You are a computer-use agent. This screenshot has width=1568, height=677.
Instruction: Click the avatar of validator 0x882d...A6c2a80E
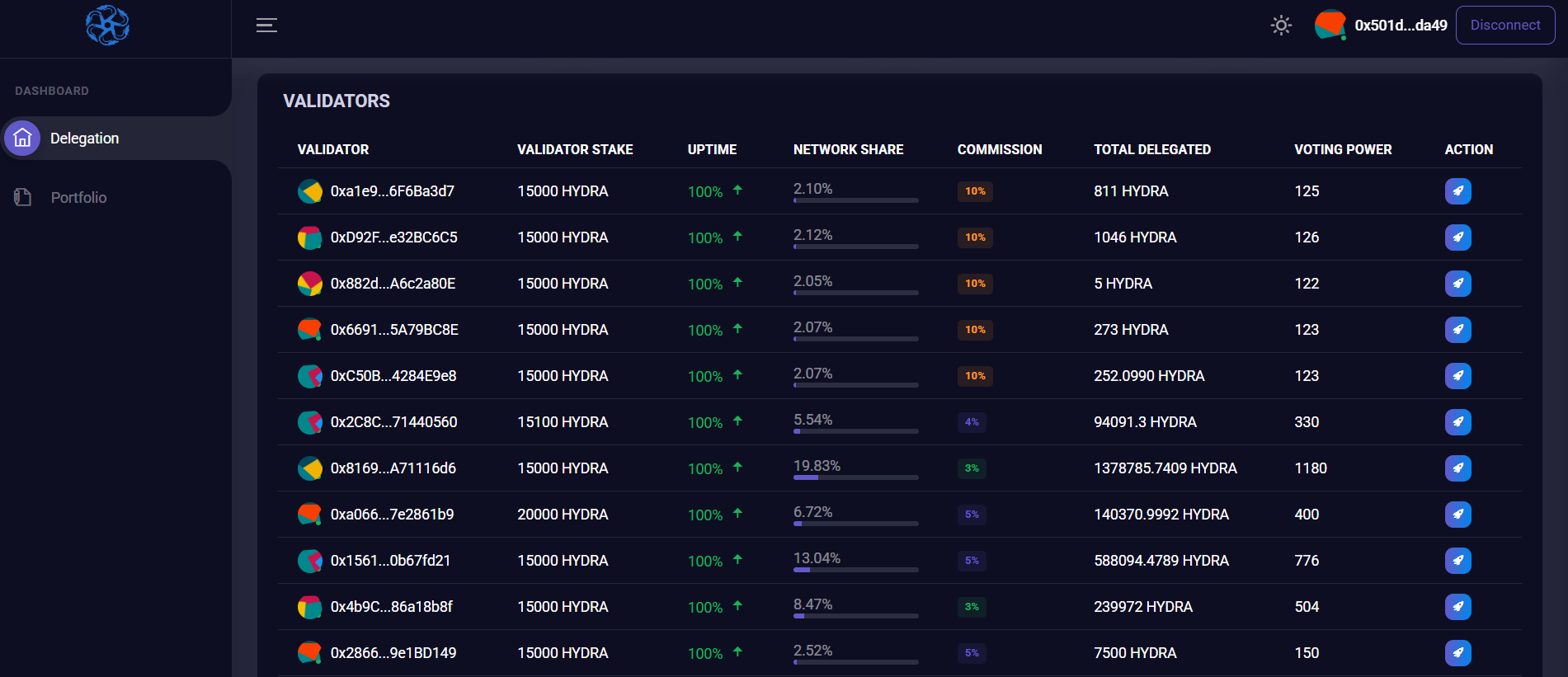click(x=310, y=284)
